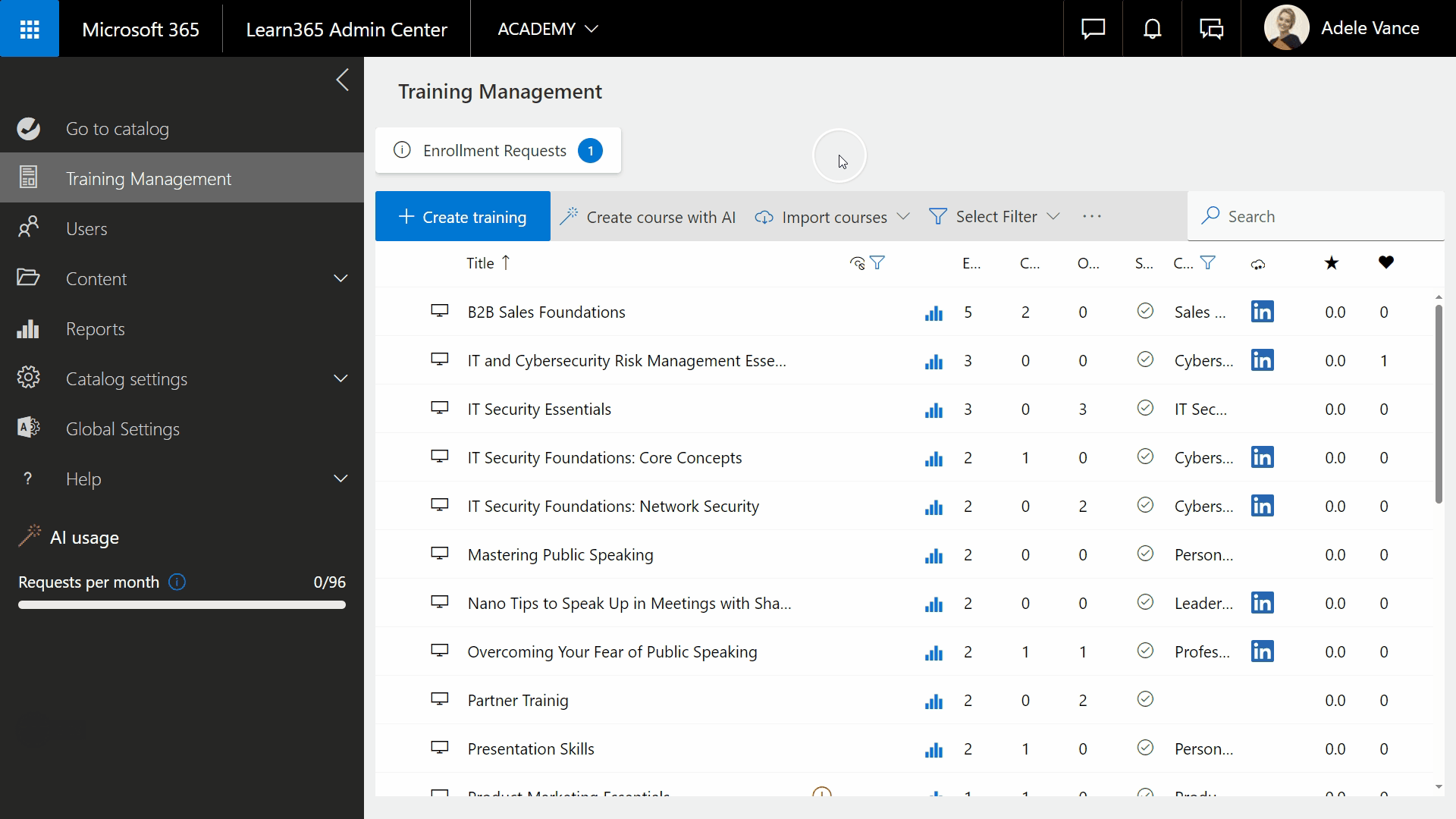Click the AI usage wand icon

pos(30,536)
